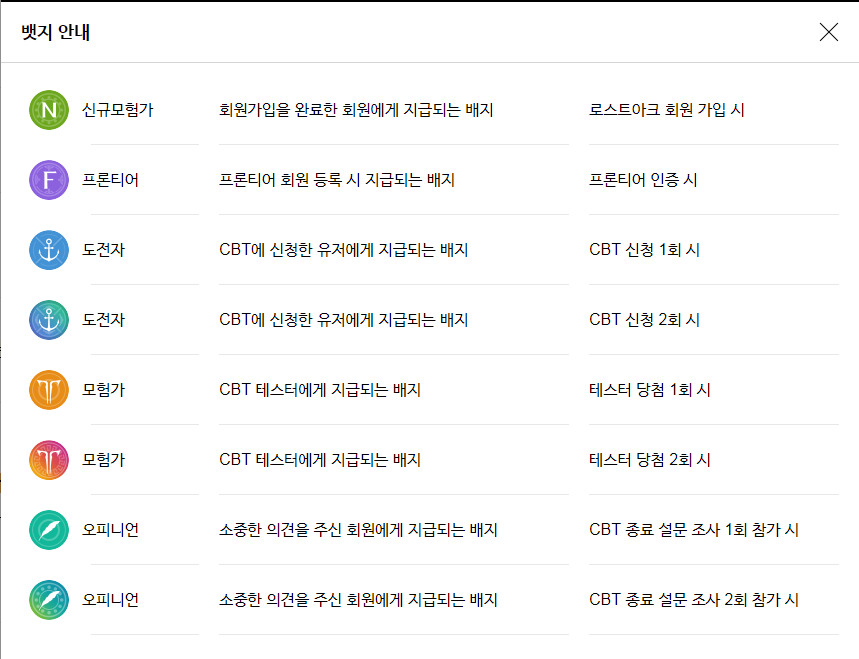Select feather 오피니언 badge for 설문 조사 1회

tap(49, 530)
